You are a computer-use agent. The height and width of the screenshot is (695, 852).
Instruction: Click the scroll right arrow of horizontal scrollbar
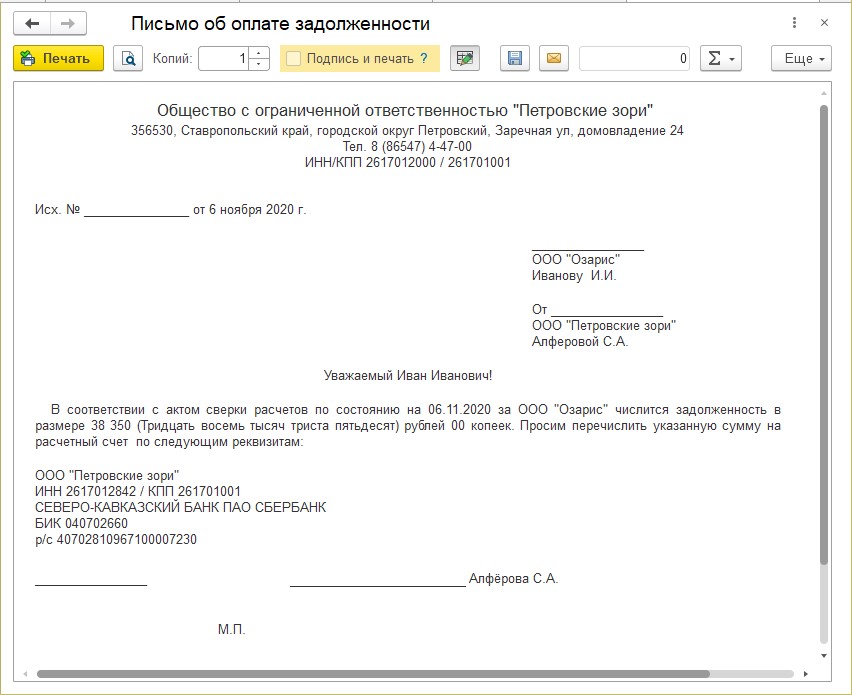806,674
